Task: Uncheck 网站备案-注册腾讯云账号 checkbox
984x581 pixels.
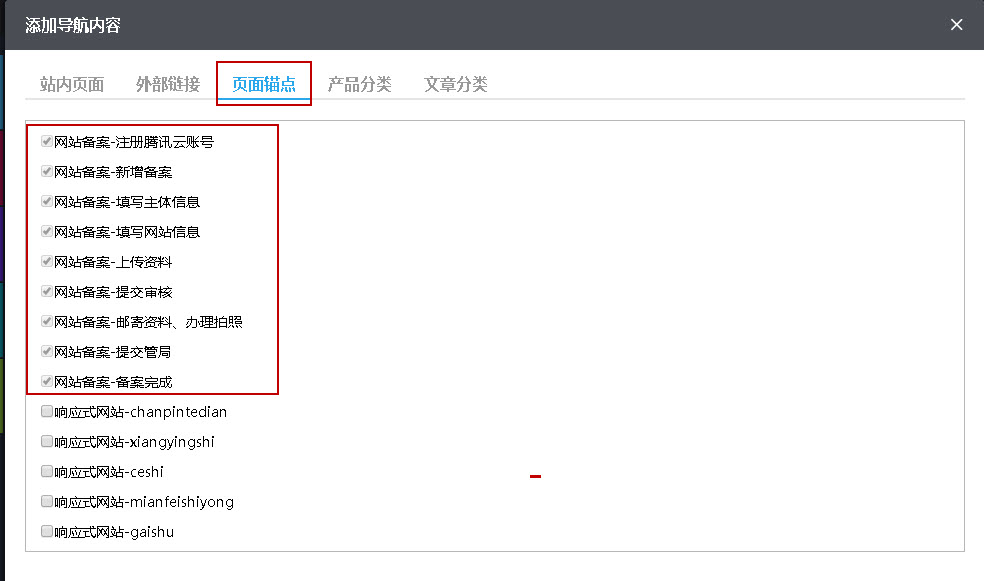Action: tap(47, 141)
